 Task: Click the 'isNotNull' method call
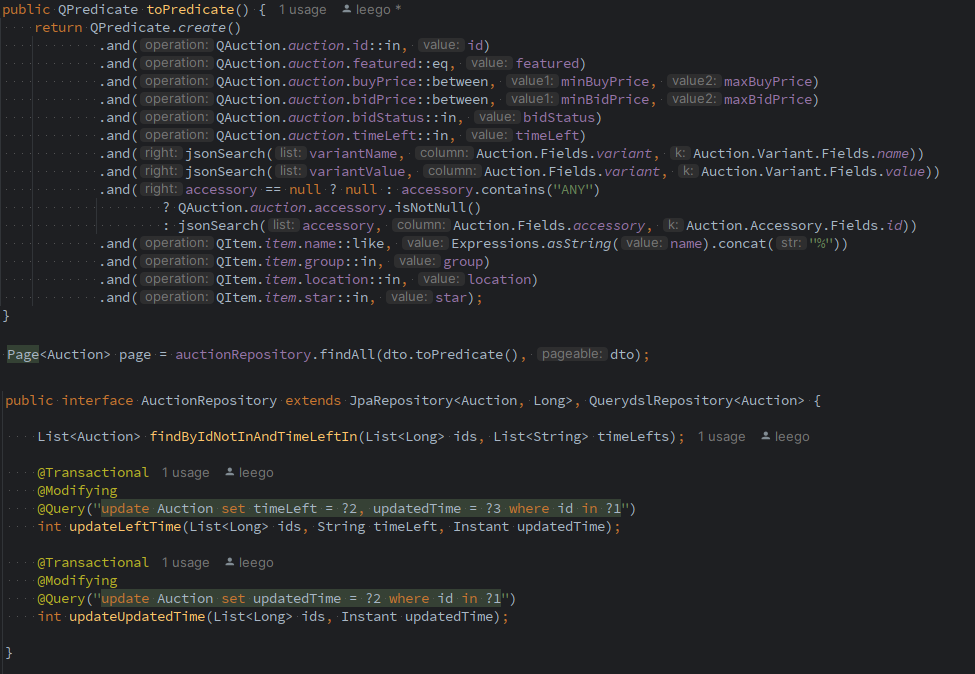point(430,208)
